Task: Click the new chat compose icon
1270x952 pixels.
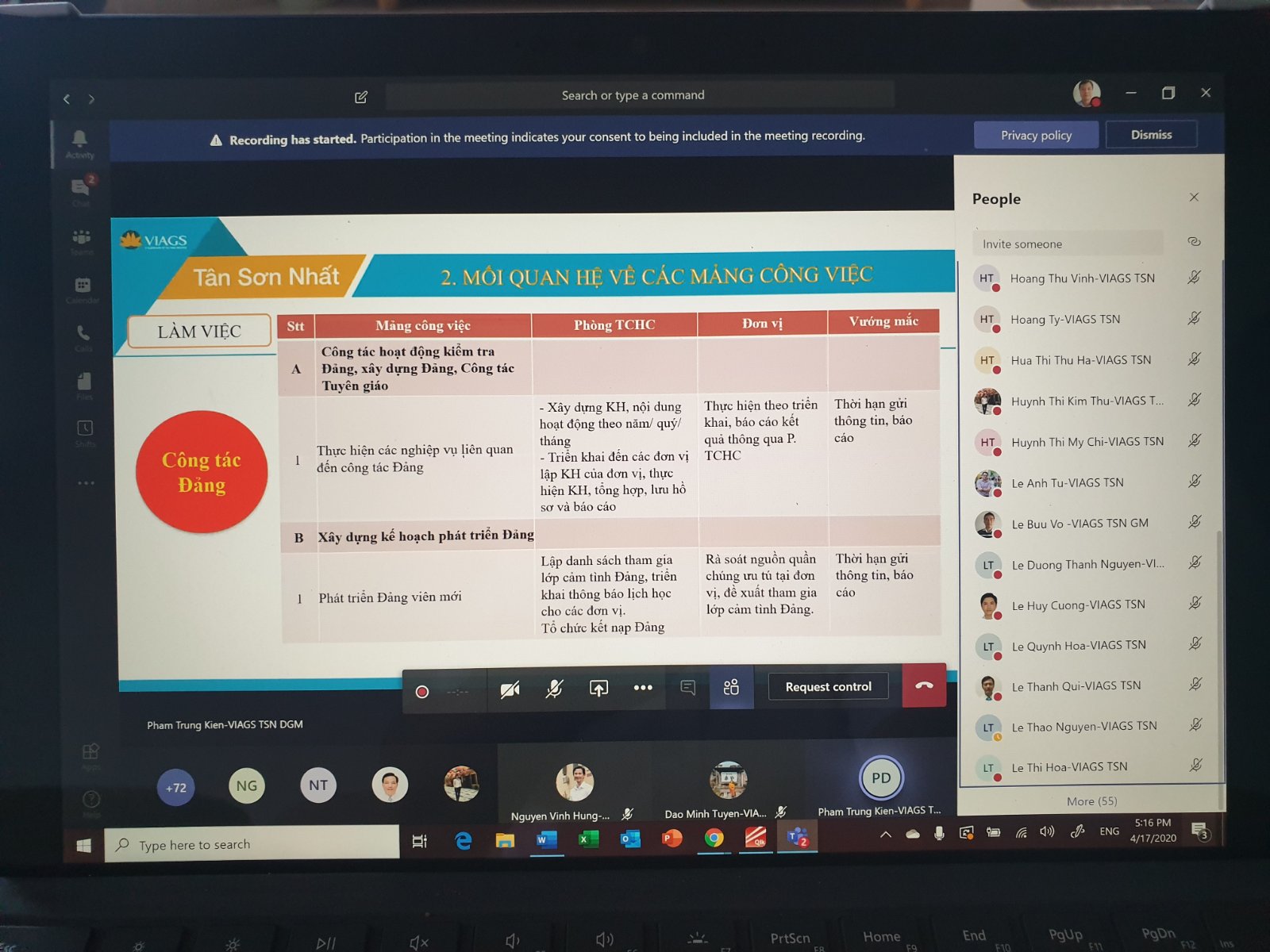Action: pyautogui.click(x=361, y=97)
